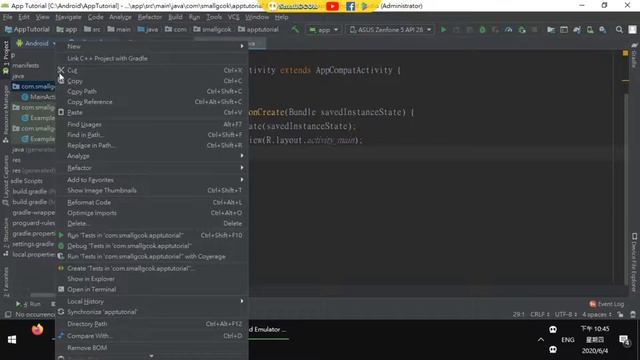Click the Sync Project with Gradle icon
The image size is (640, 360).
577,30
